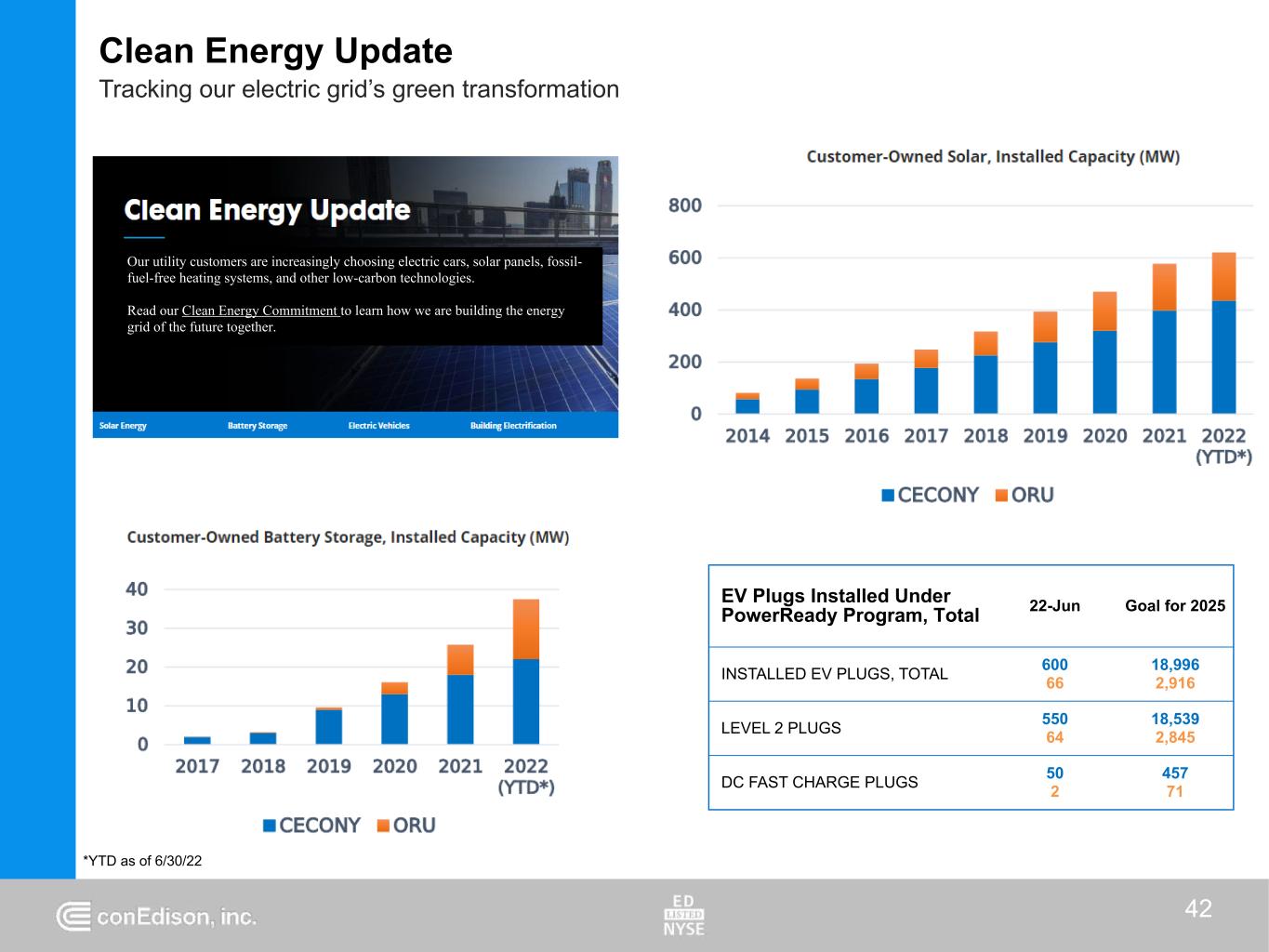Open the Clean Energy Commitment link

[260, 311]
